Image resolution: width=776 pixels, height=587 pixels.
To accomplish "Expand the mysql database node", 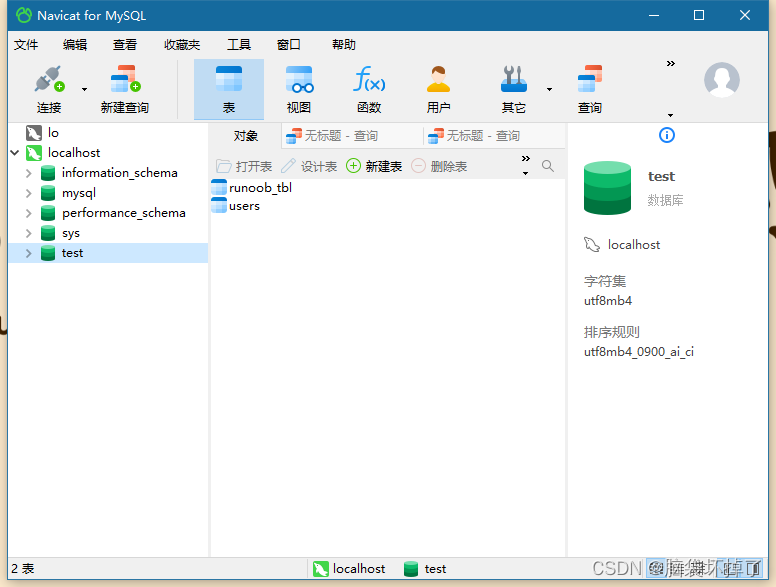I will click(x=29, y=193).
